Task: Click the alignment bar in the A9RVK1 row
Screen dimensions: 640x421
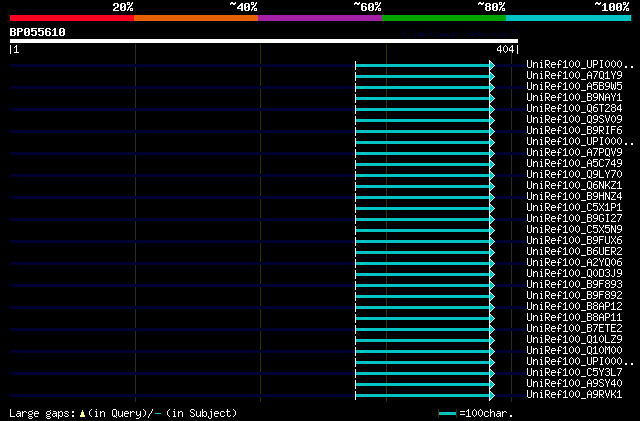Action: (422, 396)
